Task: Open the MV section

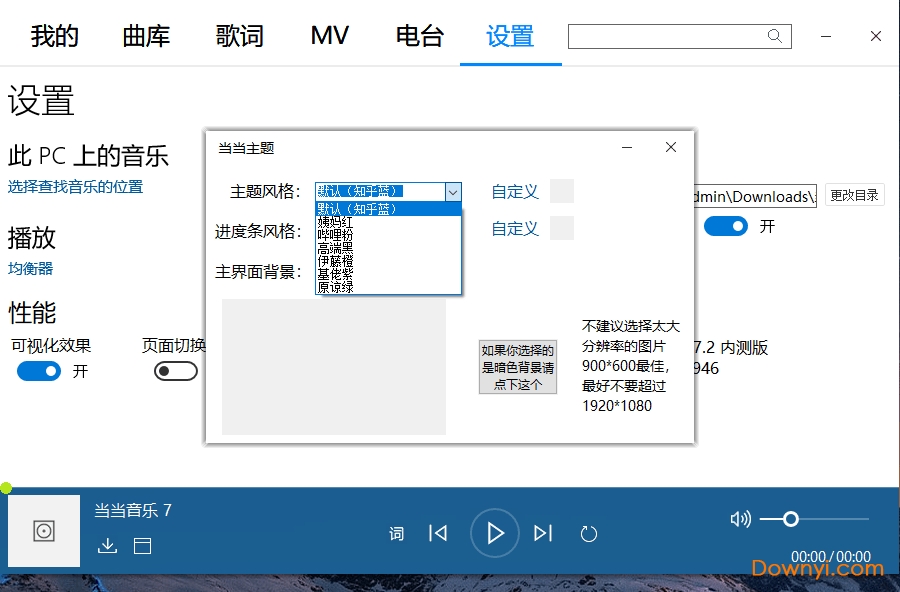Action: (328, 36)
